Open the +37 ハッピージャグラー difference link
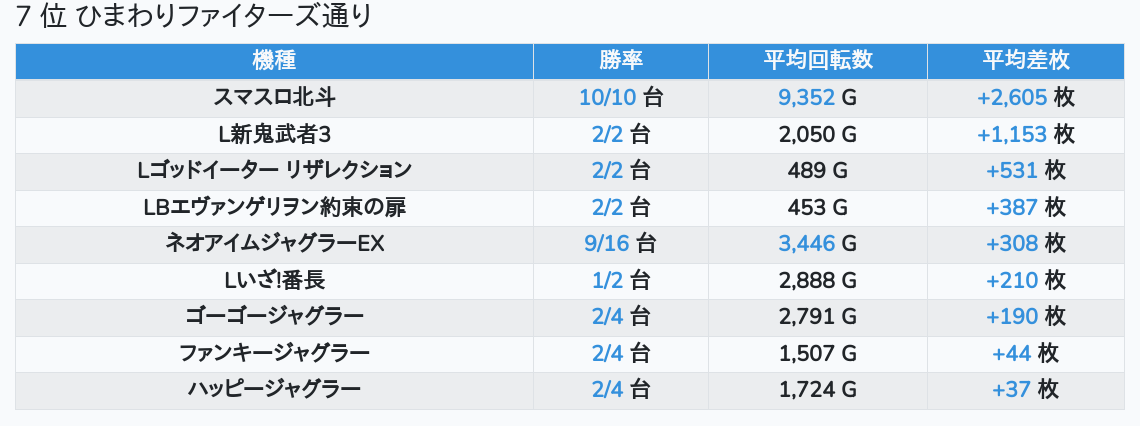Image resolution: width=1140 pixels, height=426 pixels. coord(1011,390)
